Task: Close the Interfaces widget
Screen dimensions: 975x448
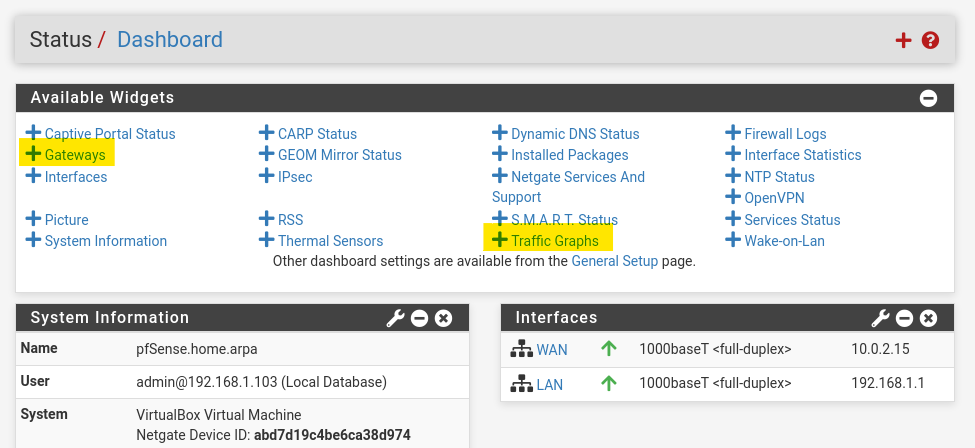Action: coord(928,319)
